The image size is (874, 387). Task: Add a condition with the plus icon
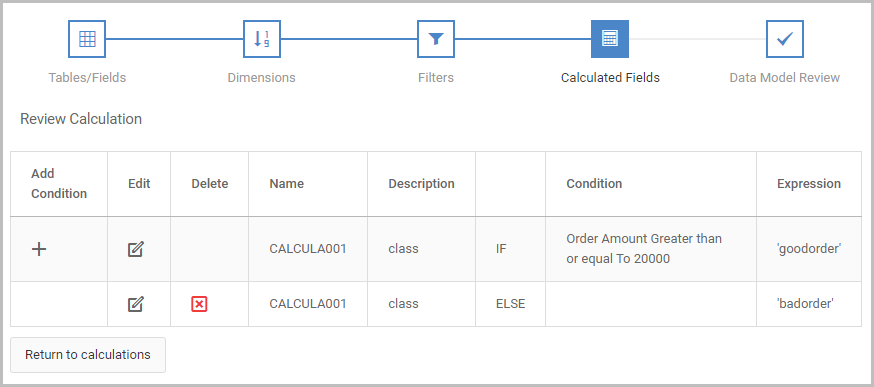coord(38,249)
